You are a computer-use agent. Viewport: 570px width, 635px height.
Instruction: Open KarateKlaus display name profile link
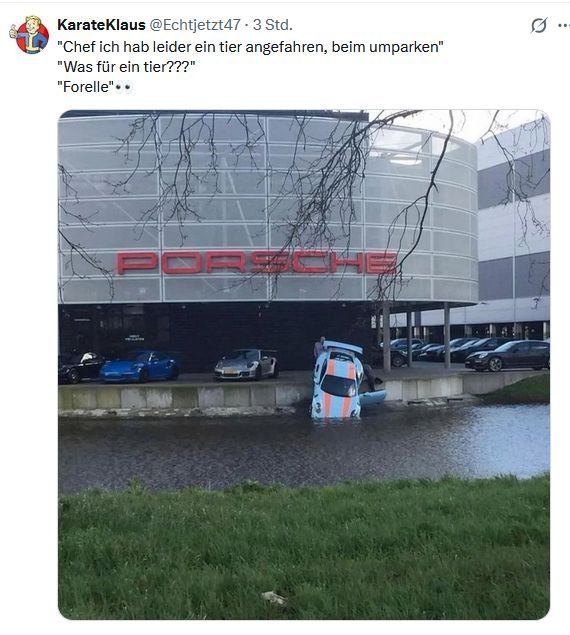point(101,25)
